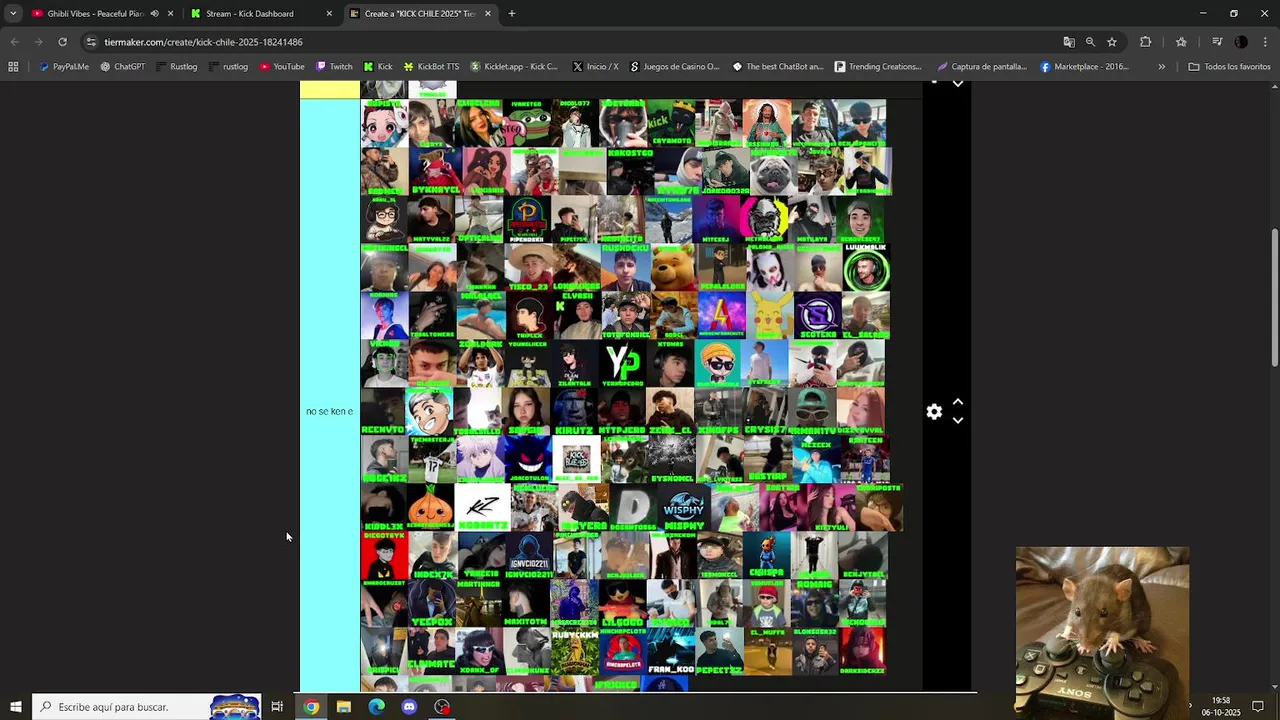Open the PayPal.Me bookmark
1280x720 pixels.
[x=63, y=67]
